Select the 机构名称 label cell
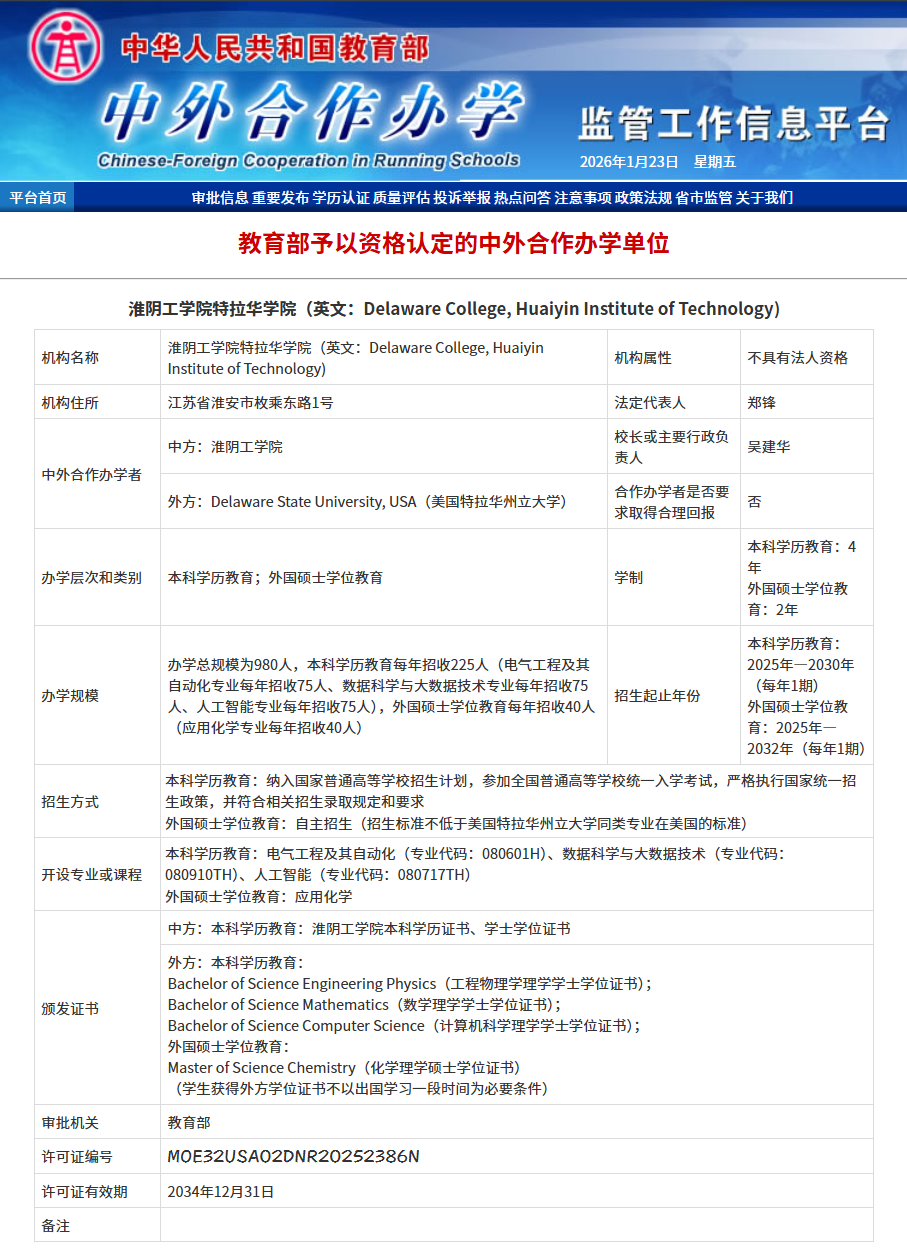This screenshot has width=907, height=1251. click(97, 357)
